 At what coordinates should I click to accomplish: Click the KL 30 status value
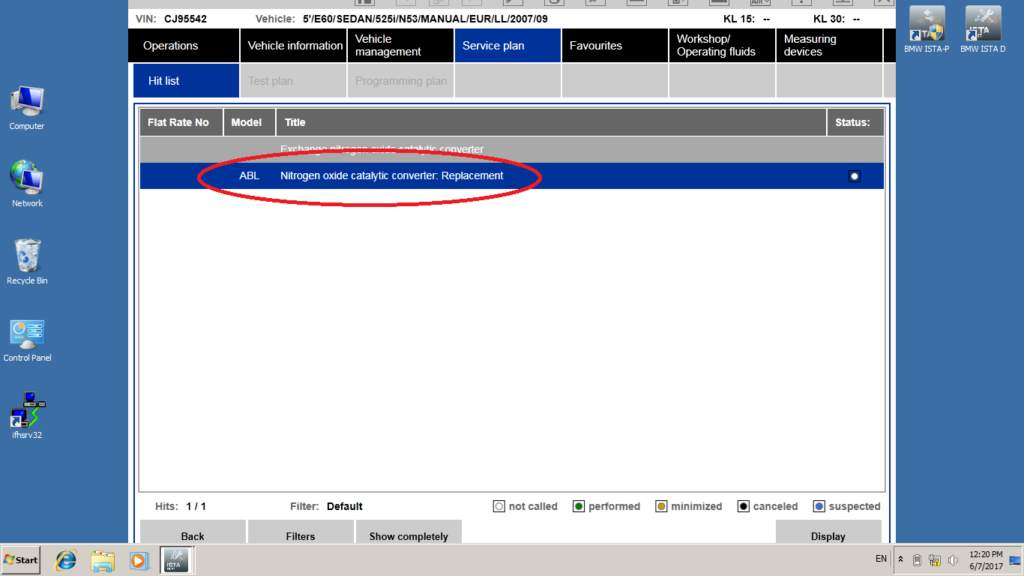click(x=856, y=19)
